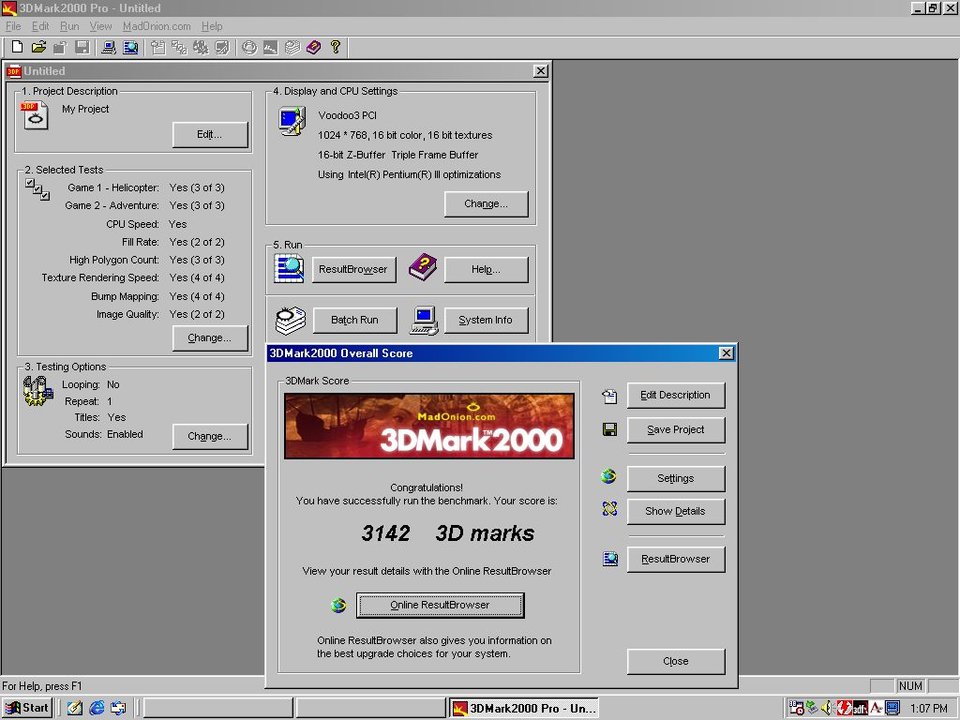Click Change... under Selected Tests
960x720 pixels.
point(210,338)
